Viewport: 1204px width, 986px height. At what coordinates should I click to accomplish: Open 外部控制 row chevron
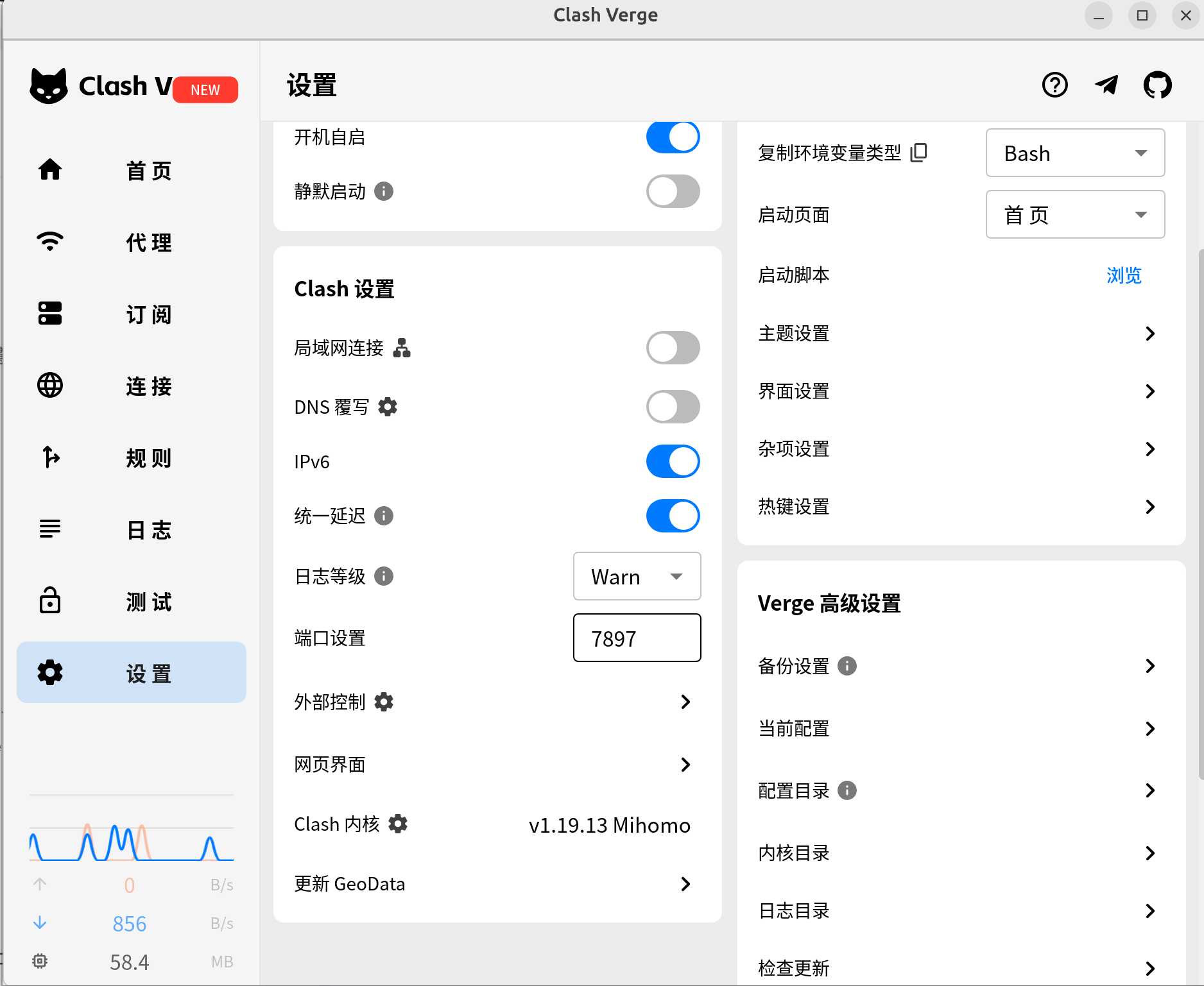tap(685, 702)
